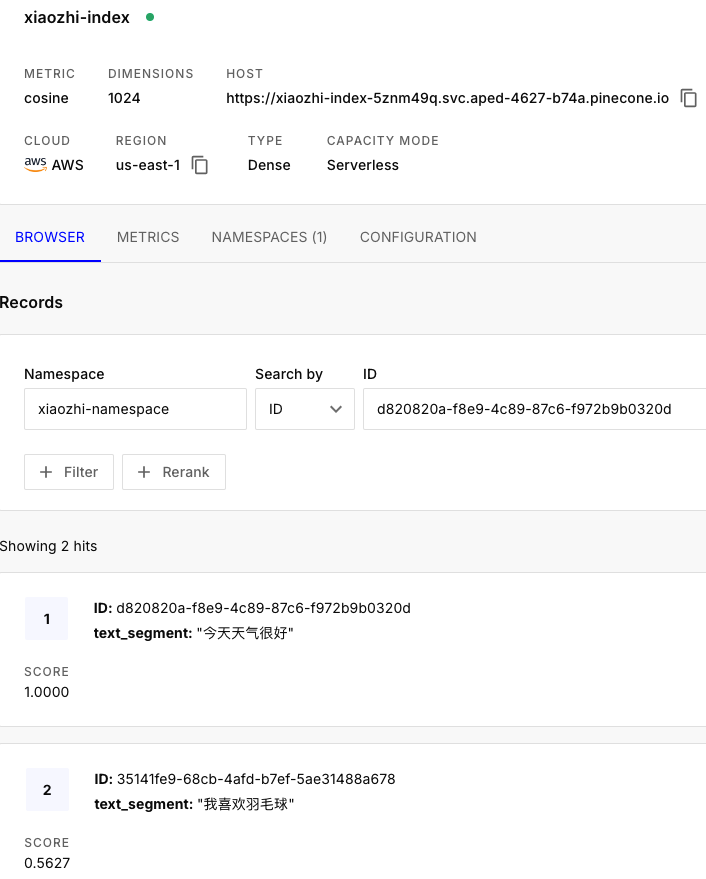Image resolution: width=706 pixels, height=879 pixels.
Task: Click the cosine metric value
Action: click(x=46, y=98)
